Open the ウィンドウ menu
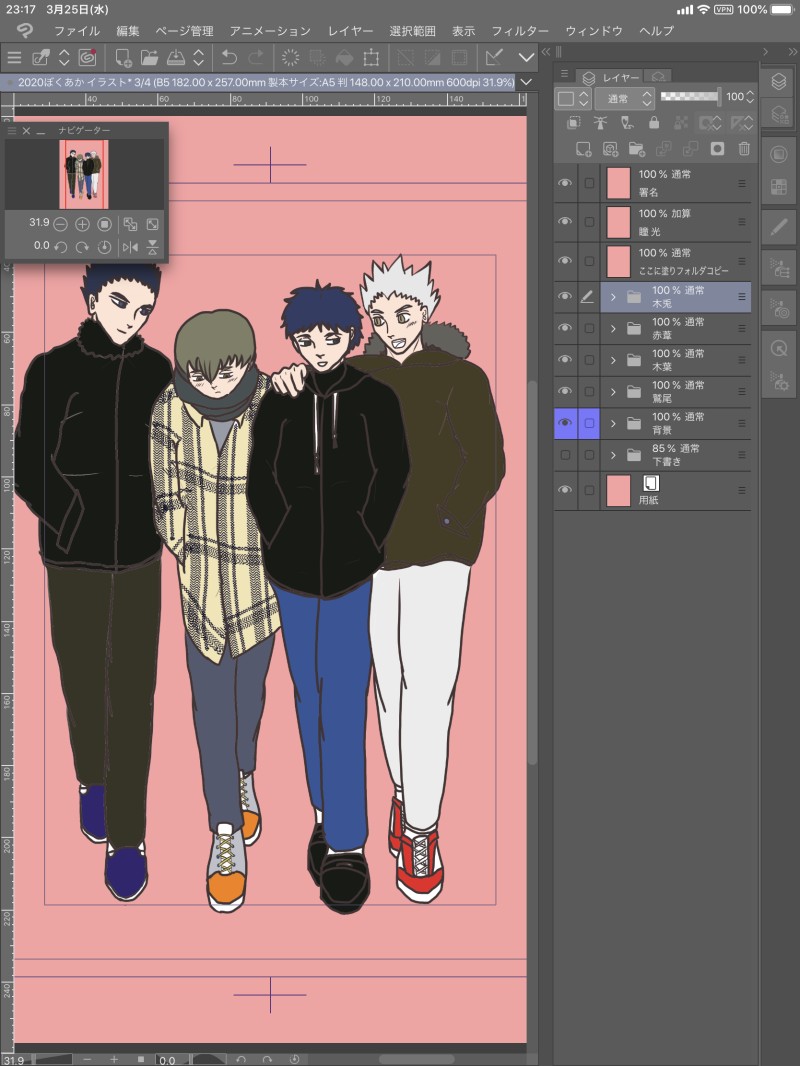800x1066 pixels. 594,31
